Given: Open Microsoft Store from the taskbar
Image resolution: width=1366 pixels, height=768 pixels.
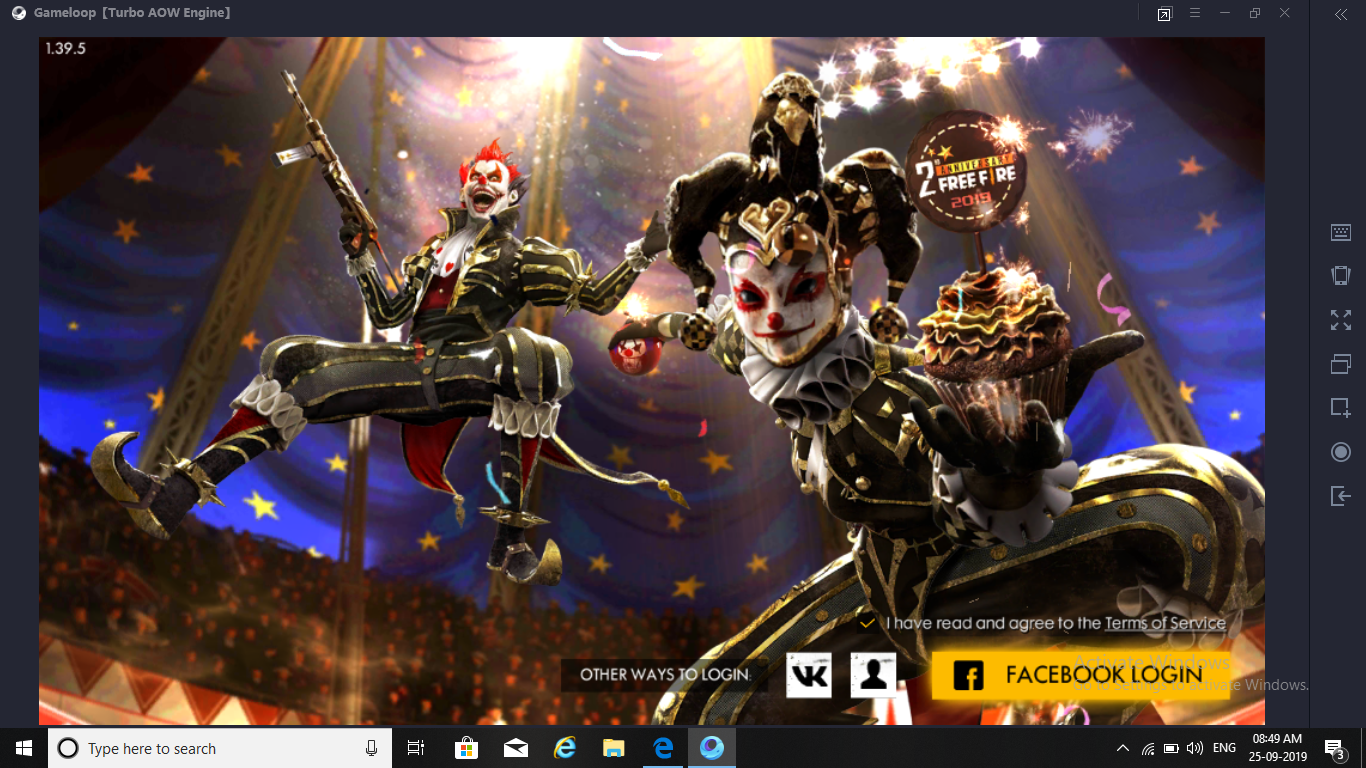Looking at the screenshot, I should (x=466, y=748).
